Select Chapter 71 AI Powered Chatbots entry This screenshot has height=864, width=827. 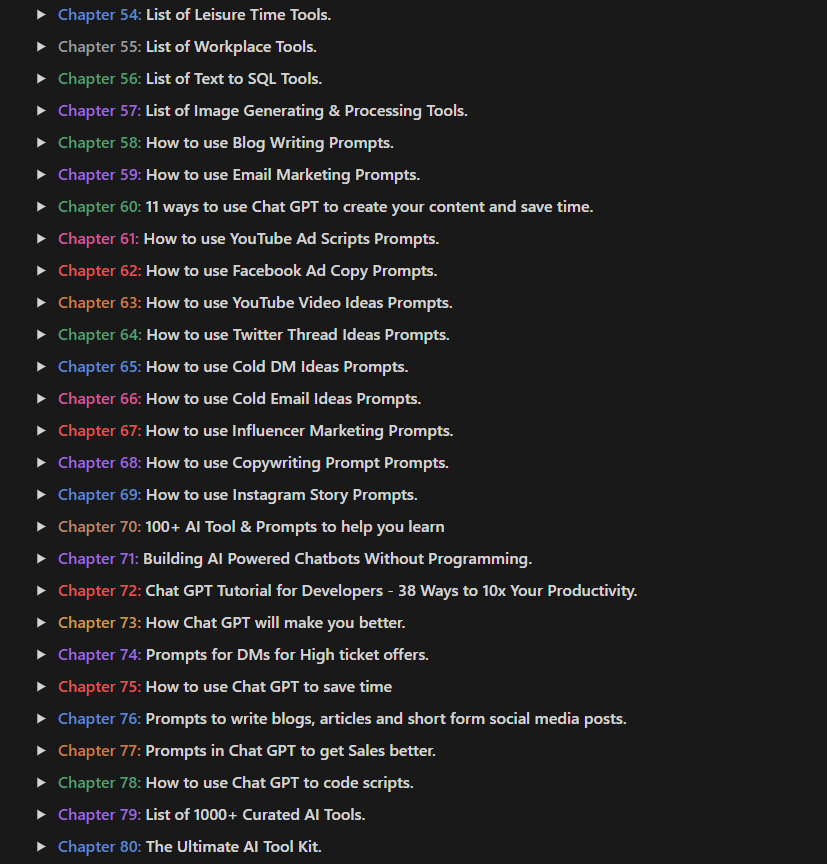point(295,559)
